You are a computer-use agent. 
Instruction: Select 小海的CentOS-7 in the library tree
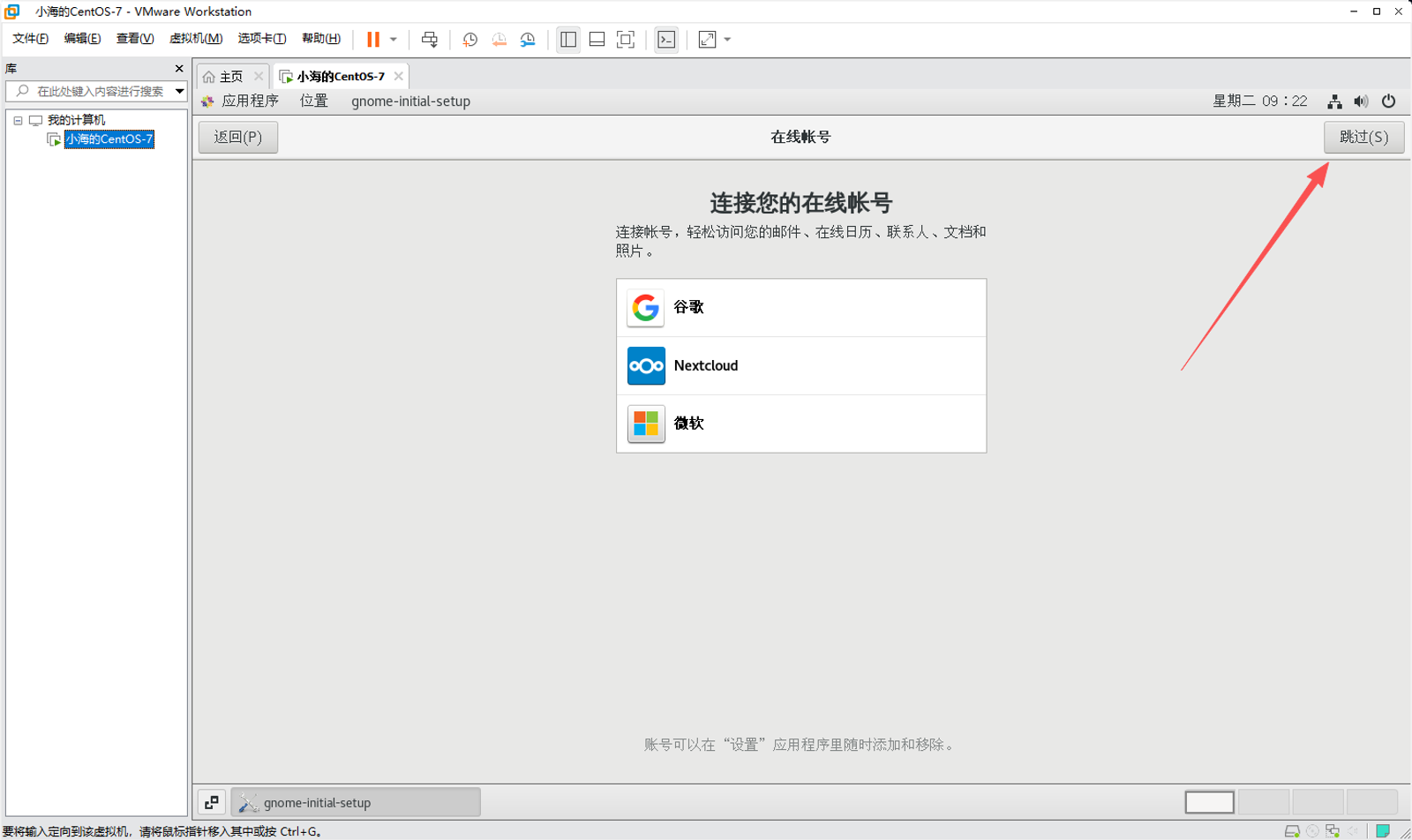[109, 139]
